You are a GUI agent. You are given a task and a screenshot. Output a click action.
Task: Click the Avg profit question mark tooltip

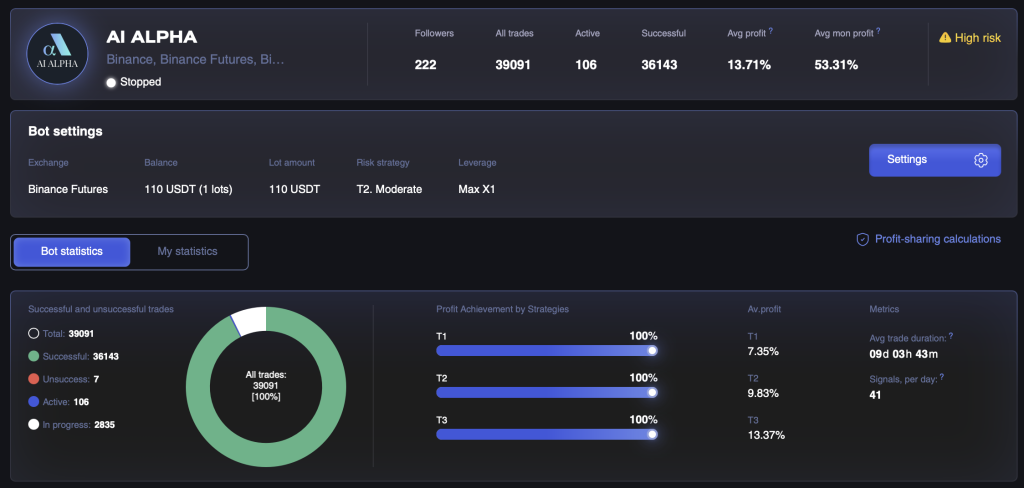tap(771, 30)
